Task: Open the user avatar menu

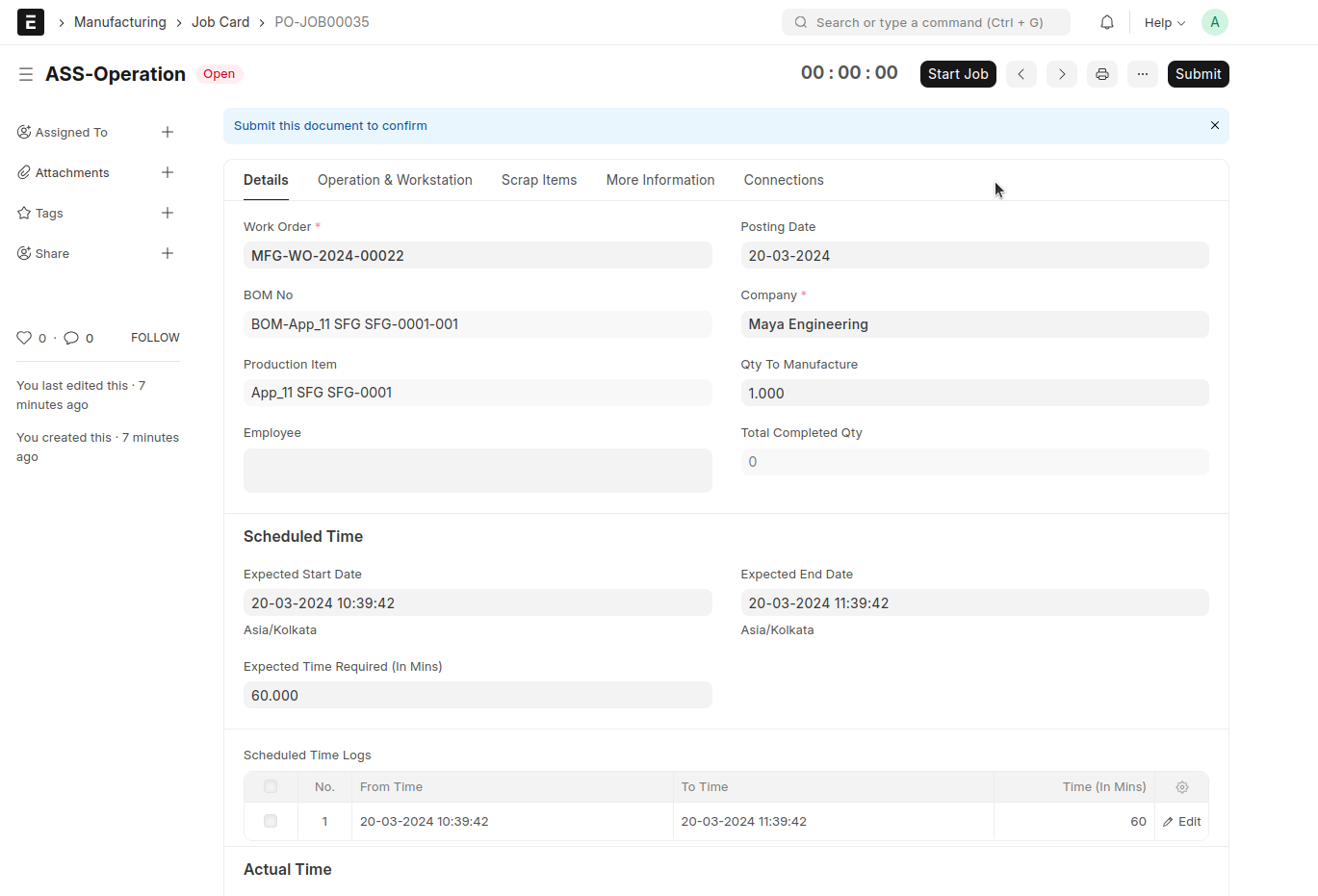Action: click(1214, 22)
